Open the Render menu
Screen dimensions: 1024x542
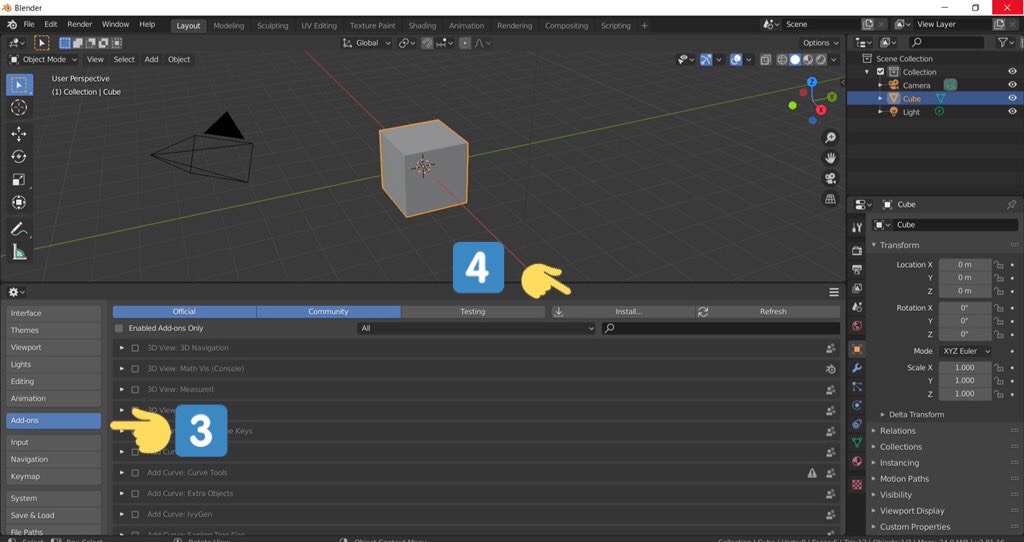(80, 25)
